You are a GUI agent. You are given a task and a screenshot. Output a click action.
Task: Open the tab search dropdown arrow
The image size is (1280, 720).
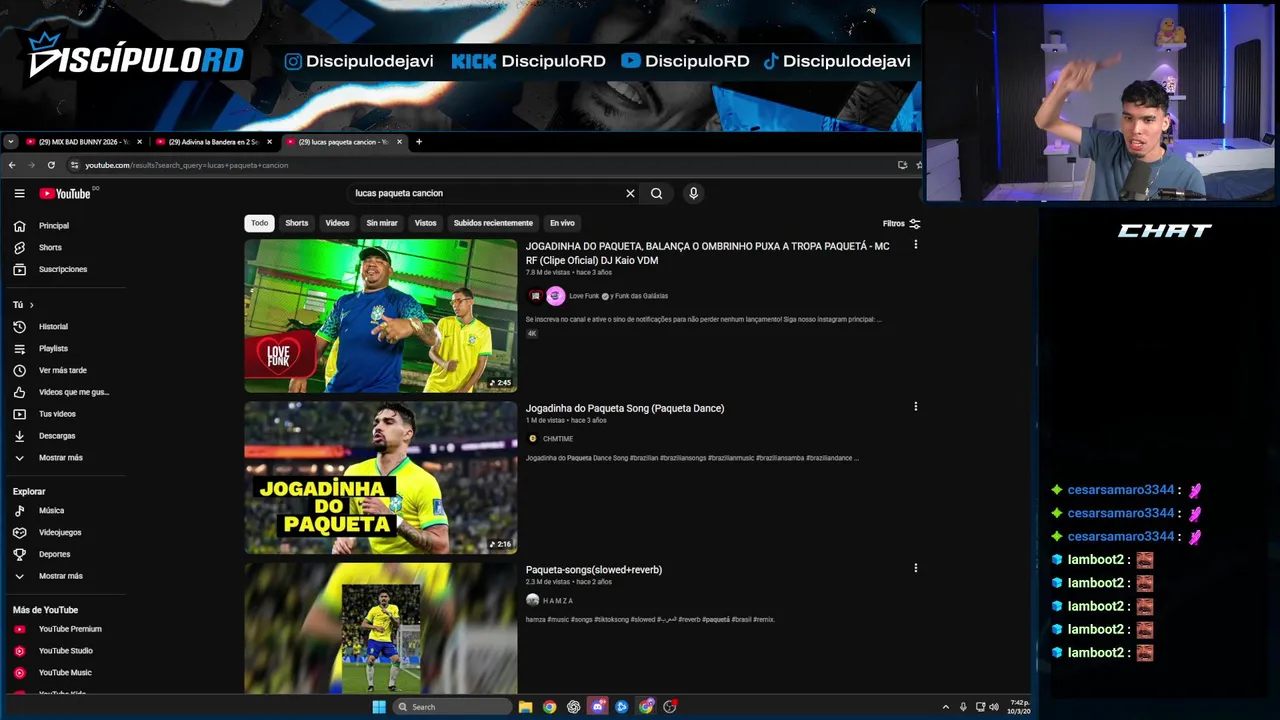(x=10, y=142)
